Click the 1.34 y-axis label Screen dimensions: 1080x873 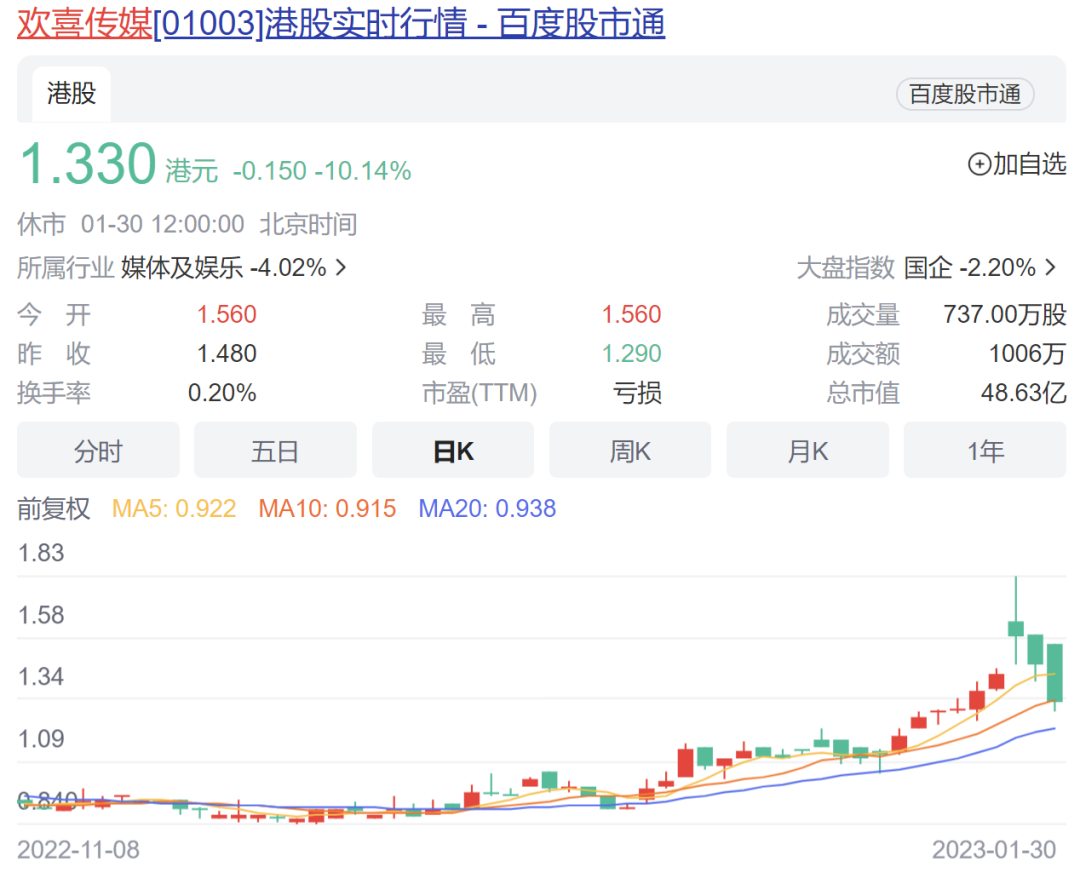[x=41, y=677]
